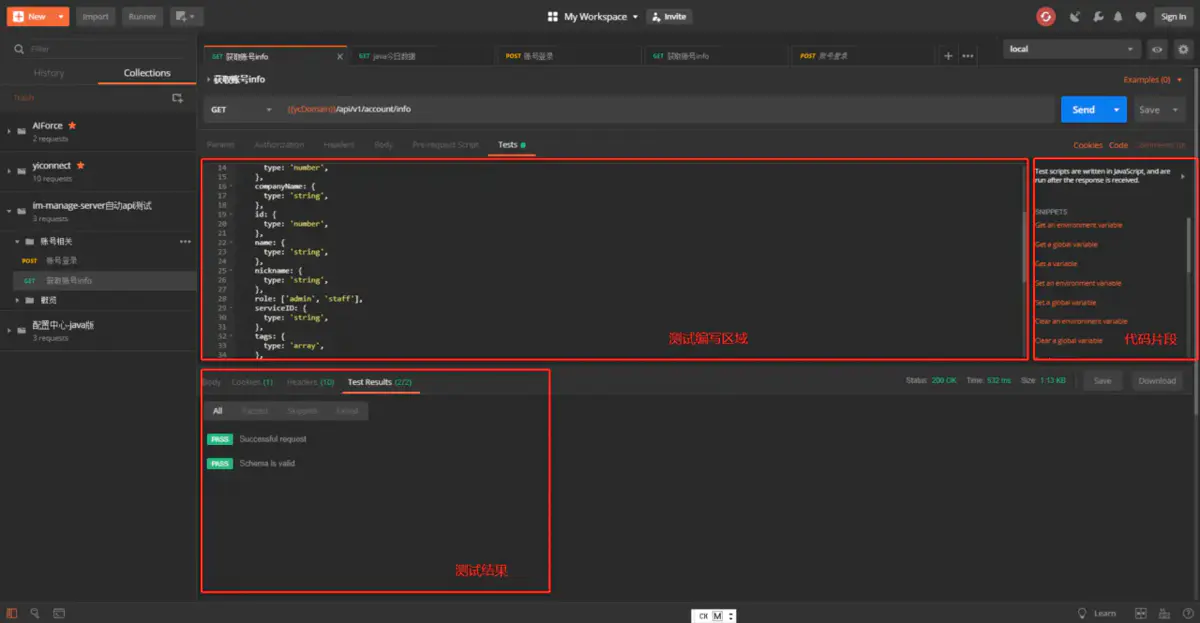
Task: Open the three-dot tab options menu
Action: [968, 56]
